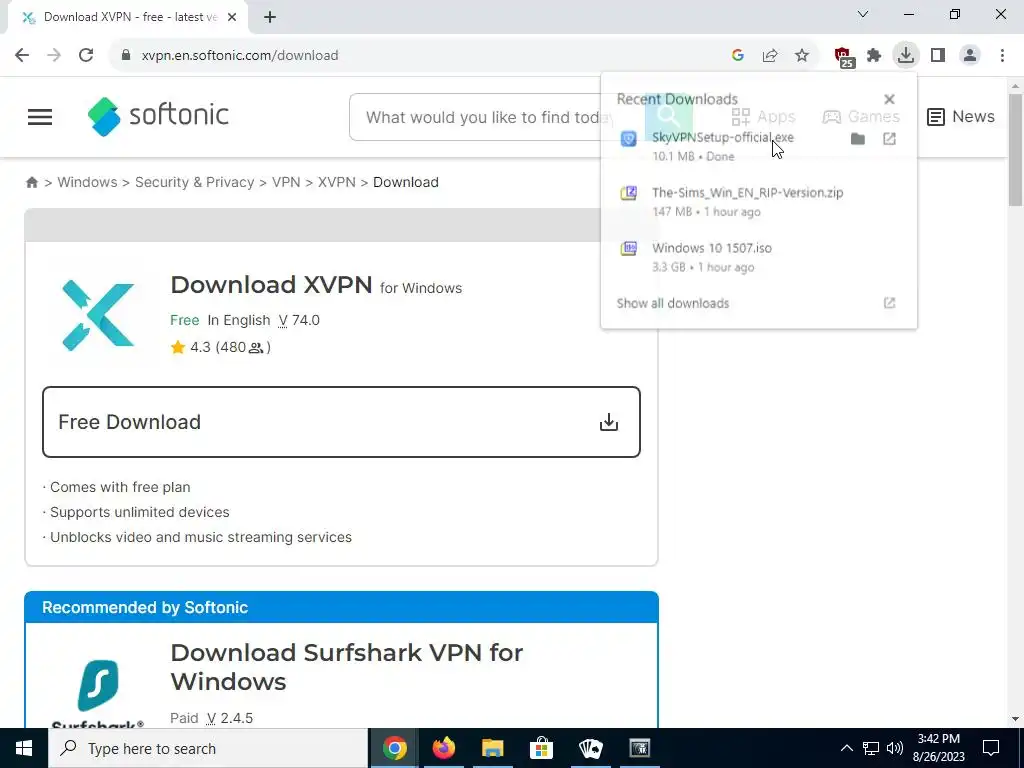Click the XVPN app logo
Viewport: 1024px width, 768px height.
point(98,315)
